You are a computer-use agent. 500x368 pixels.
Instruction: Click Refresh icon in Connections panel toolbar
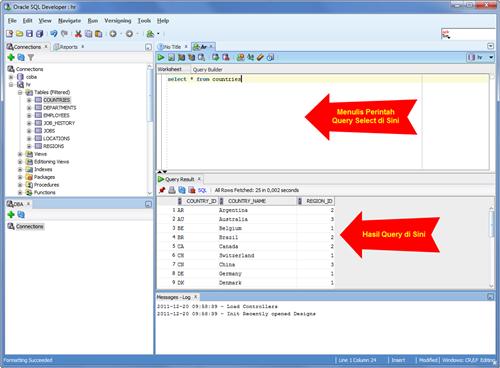pos(21,57)
